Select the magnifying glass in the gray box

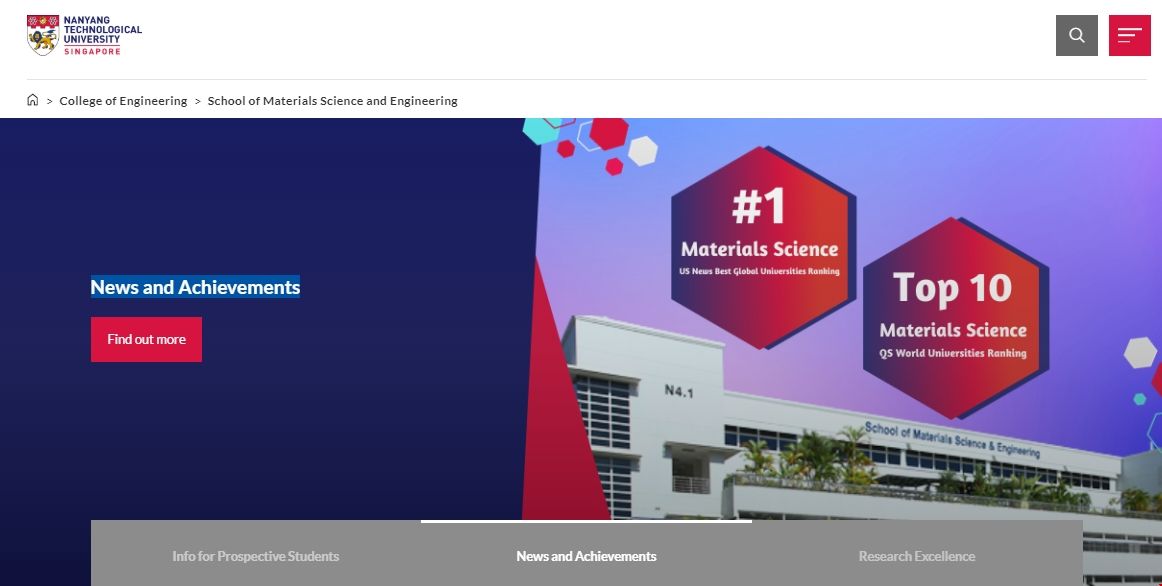1077,35
